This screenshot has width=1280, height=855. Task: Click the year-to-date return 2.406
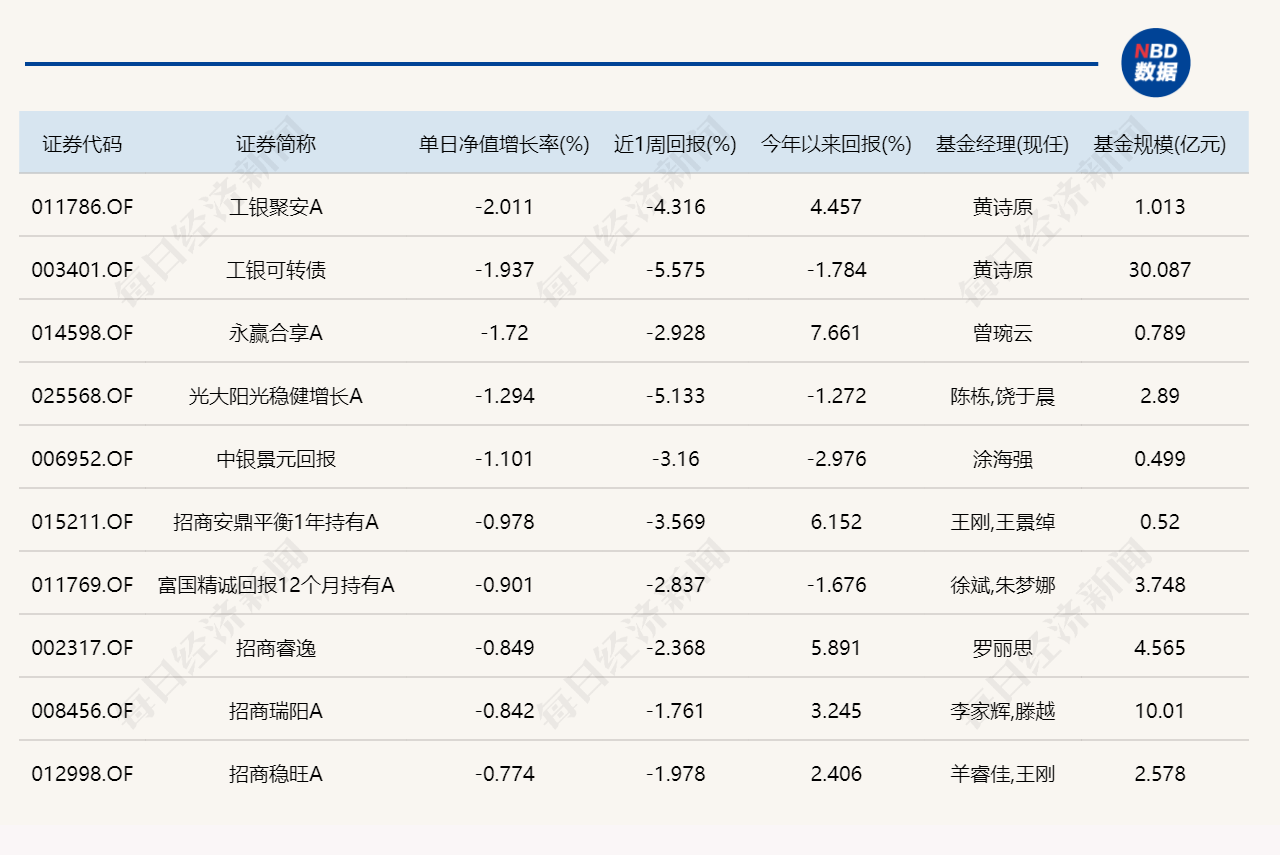click(x=836, y=774)
